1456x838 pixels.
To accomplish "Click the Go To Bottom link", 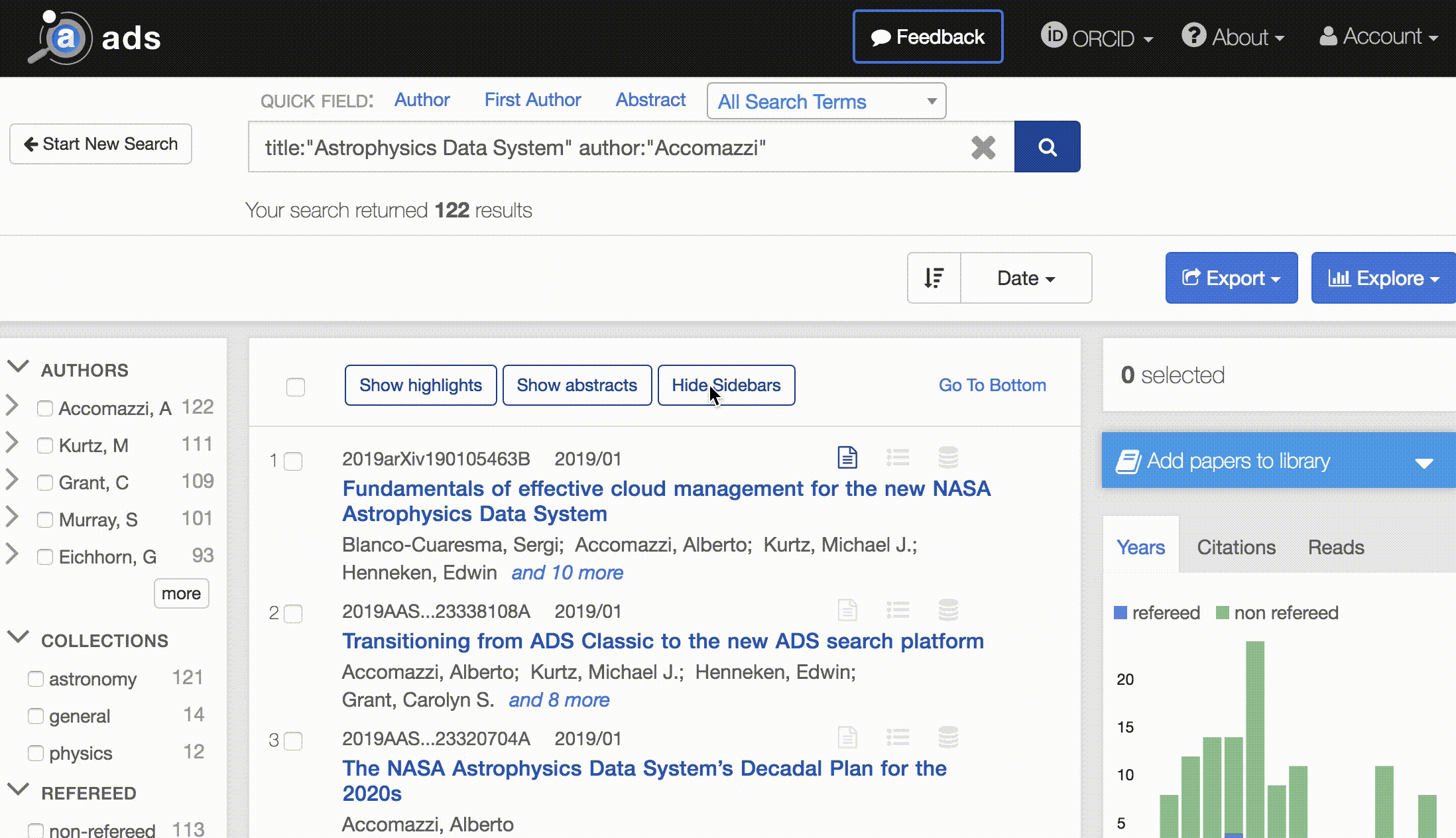I will (x=992, y=385).
